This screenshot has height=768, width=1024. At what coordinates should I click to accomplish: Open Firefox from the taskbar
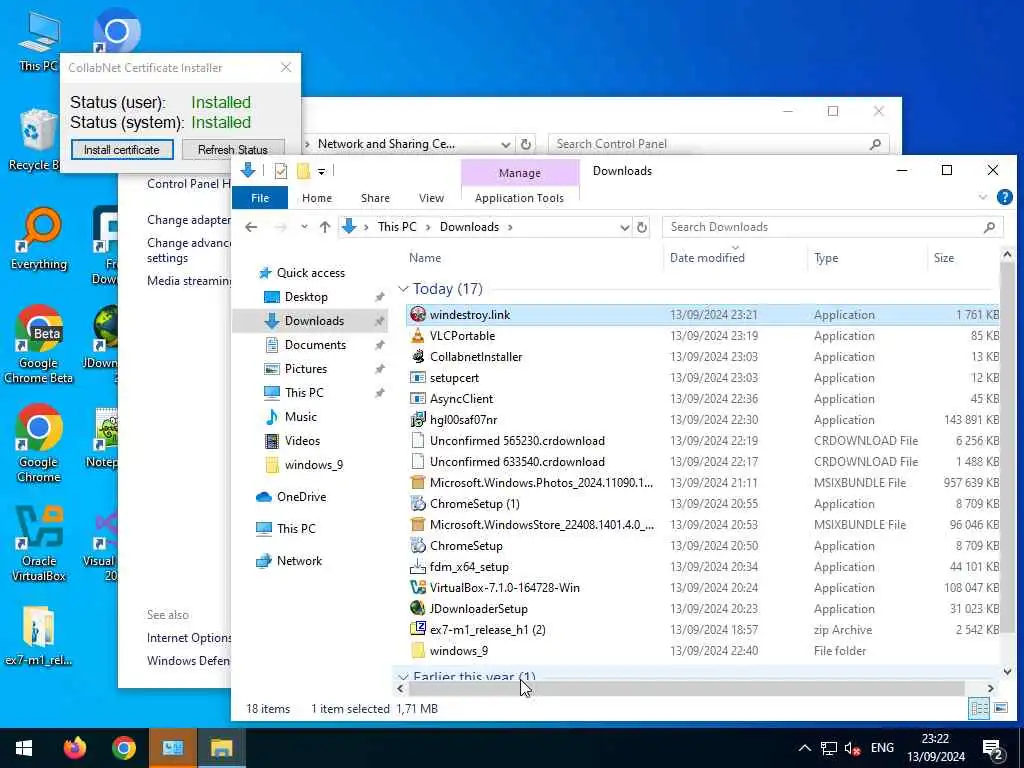coord(75,748)
